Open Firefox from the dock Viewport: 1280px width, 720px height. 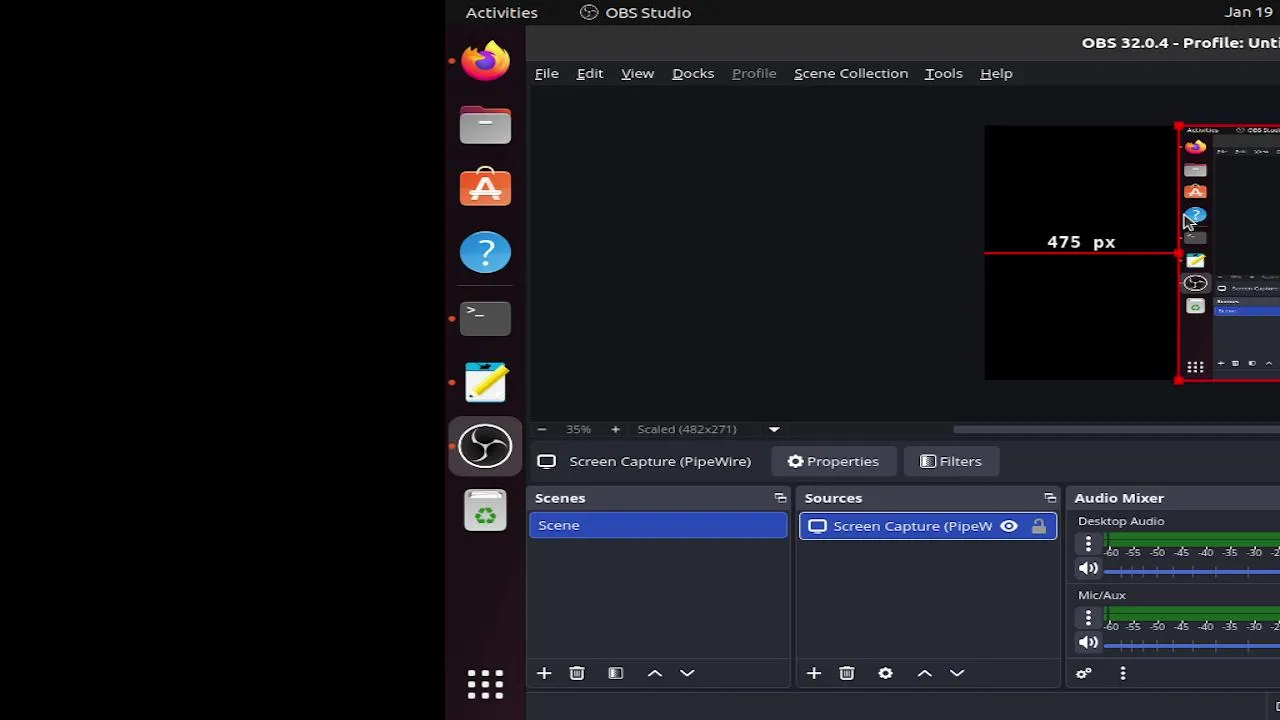pyautogui.click(x=485, y=60)
